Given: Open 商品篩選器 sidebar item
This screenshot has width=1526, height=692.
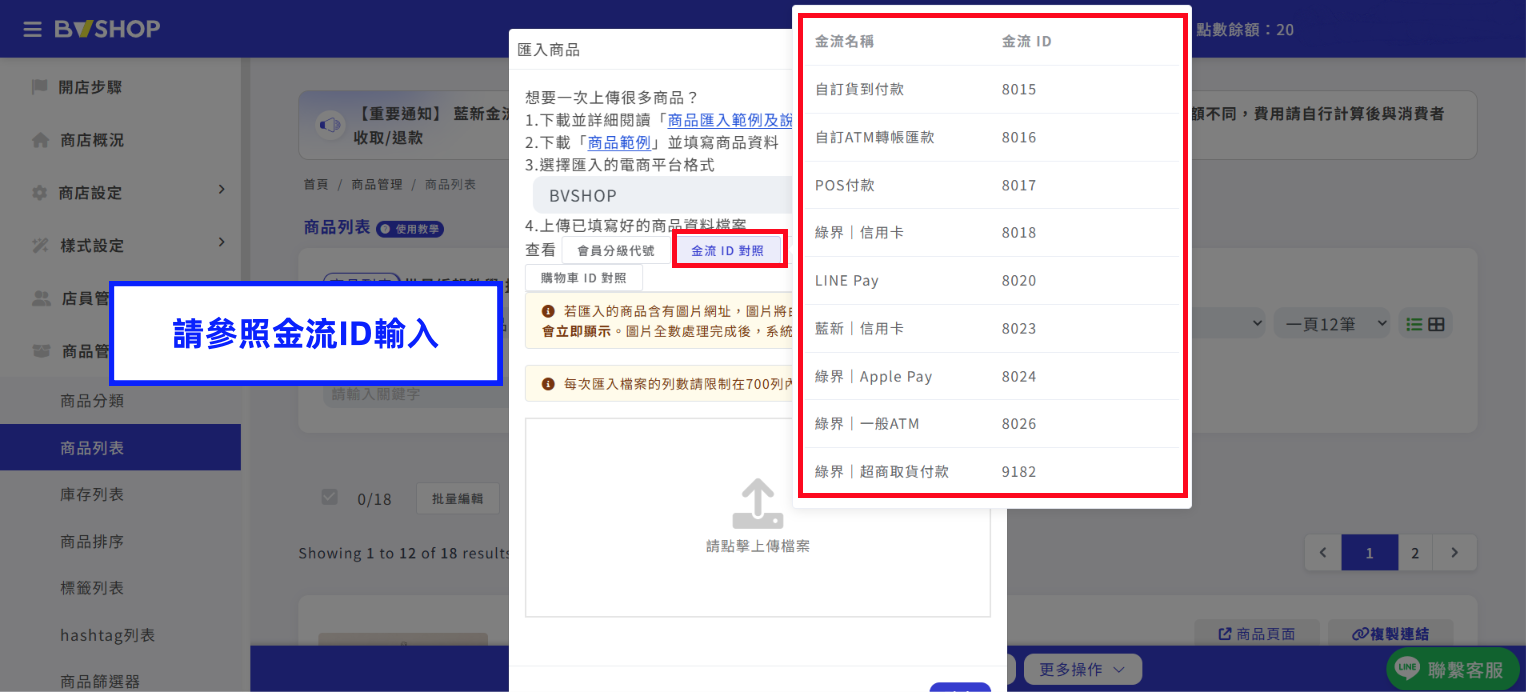Looking at the screenshot, I should pyautogui.click(x=100, y=681).
